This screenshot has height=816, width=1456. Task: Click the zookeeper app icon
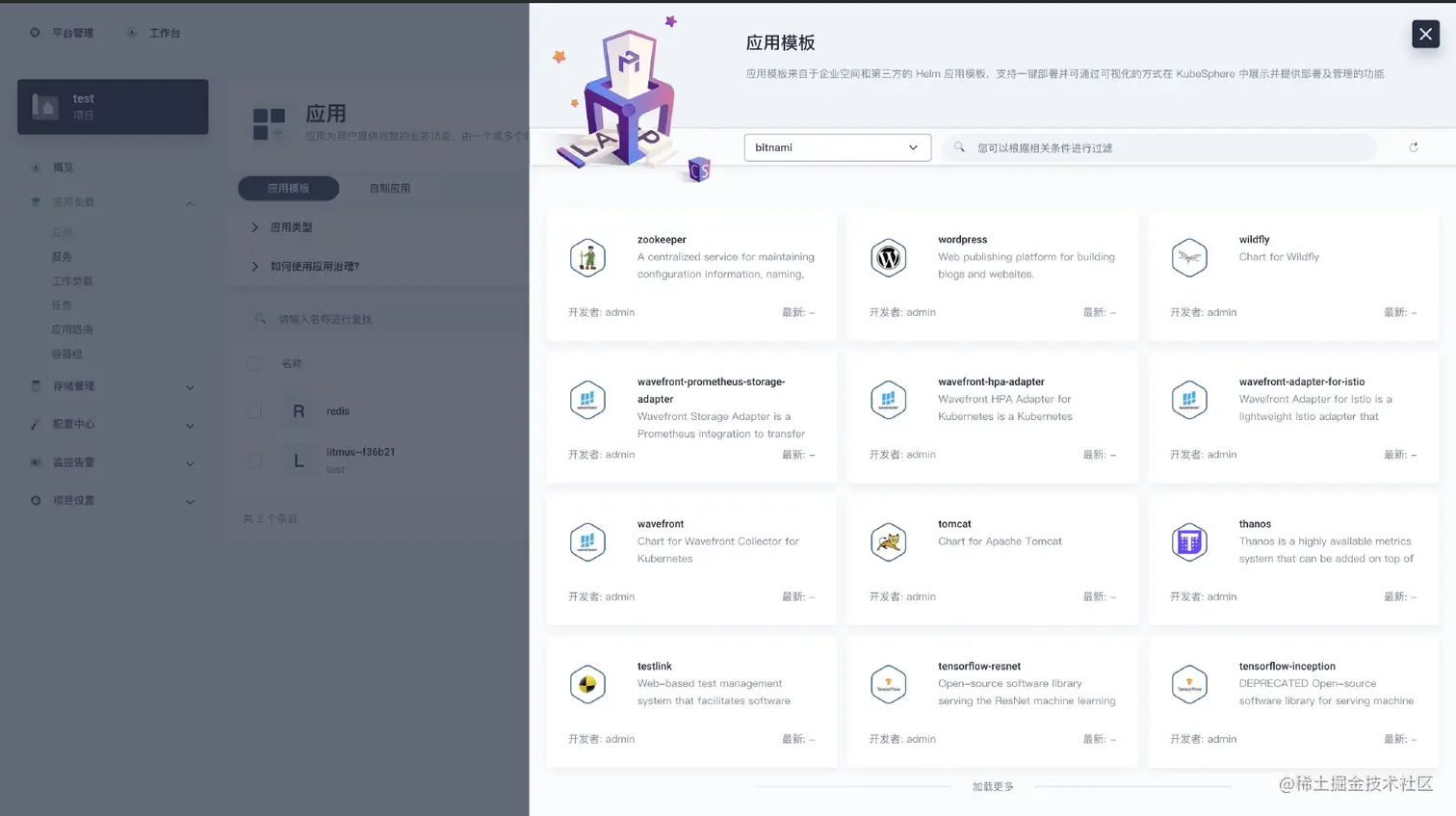point(587,257)
